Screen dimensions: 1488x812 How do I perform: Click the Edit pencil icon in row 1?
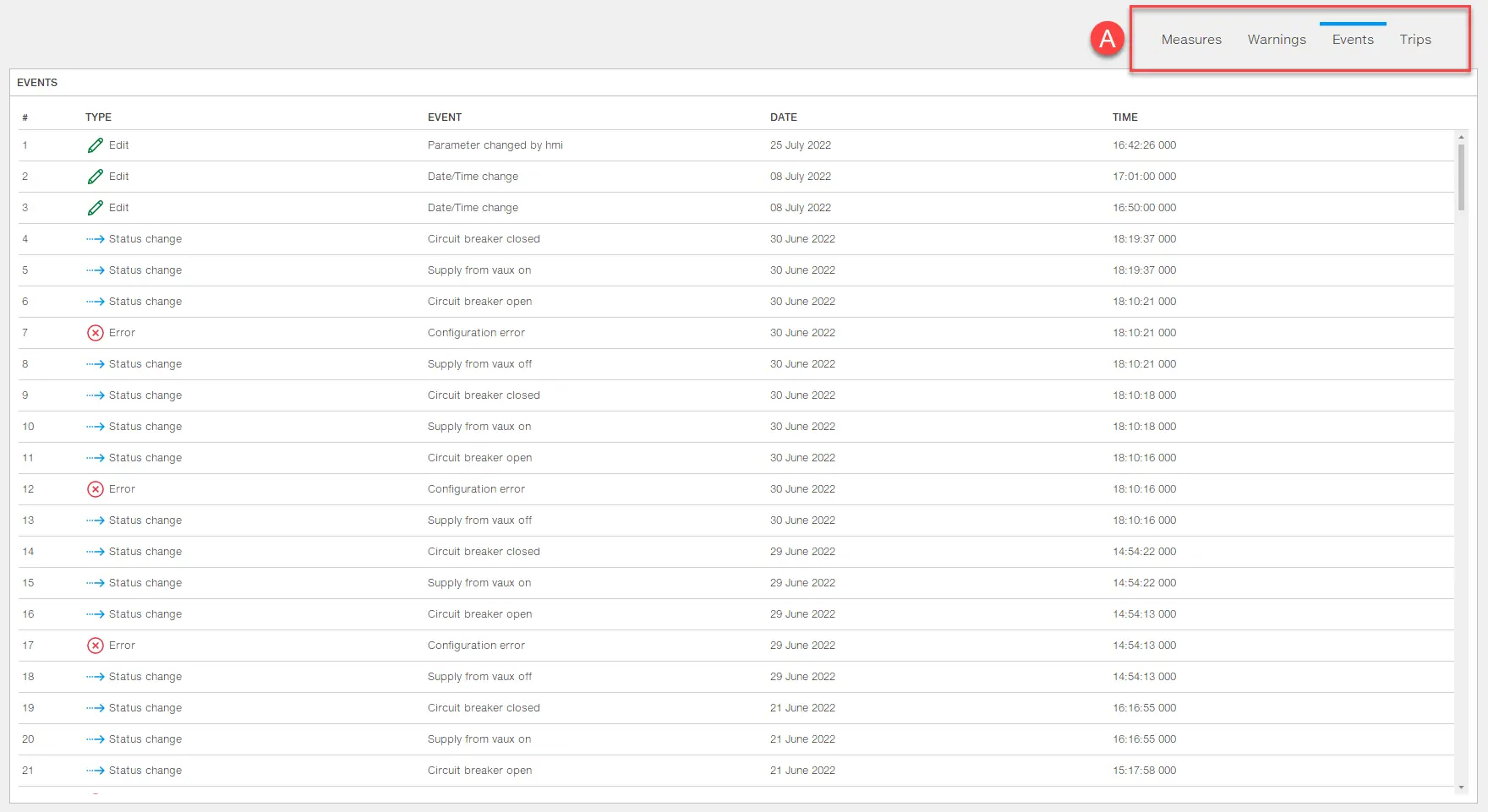(x=96, y=145)
